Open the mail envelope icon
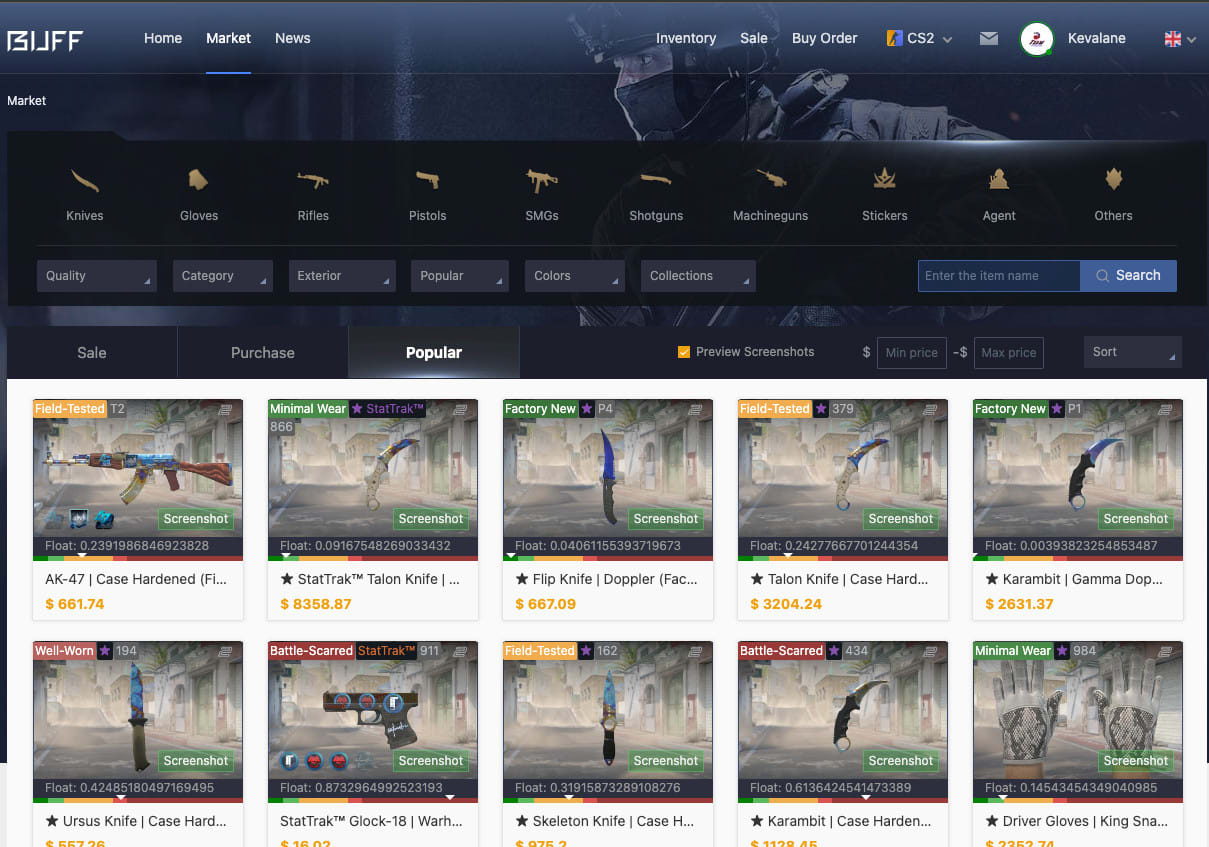Screen dimensions: 1209x847 (x=989, y=38)
